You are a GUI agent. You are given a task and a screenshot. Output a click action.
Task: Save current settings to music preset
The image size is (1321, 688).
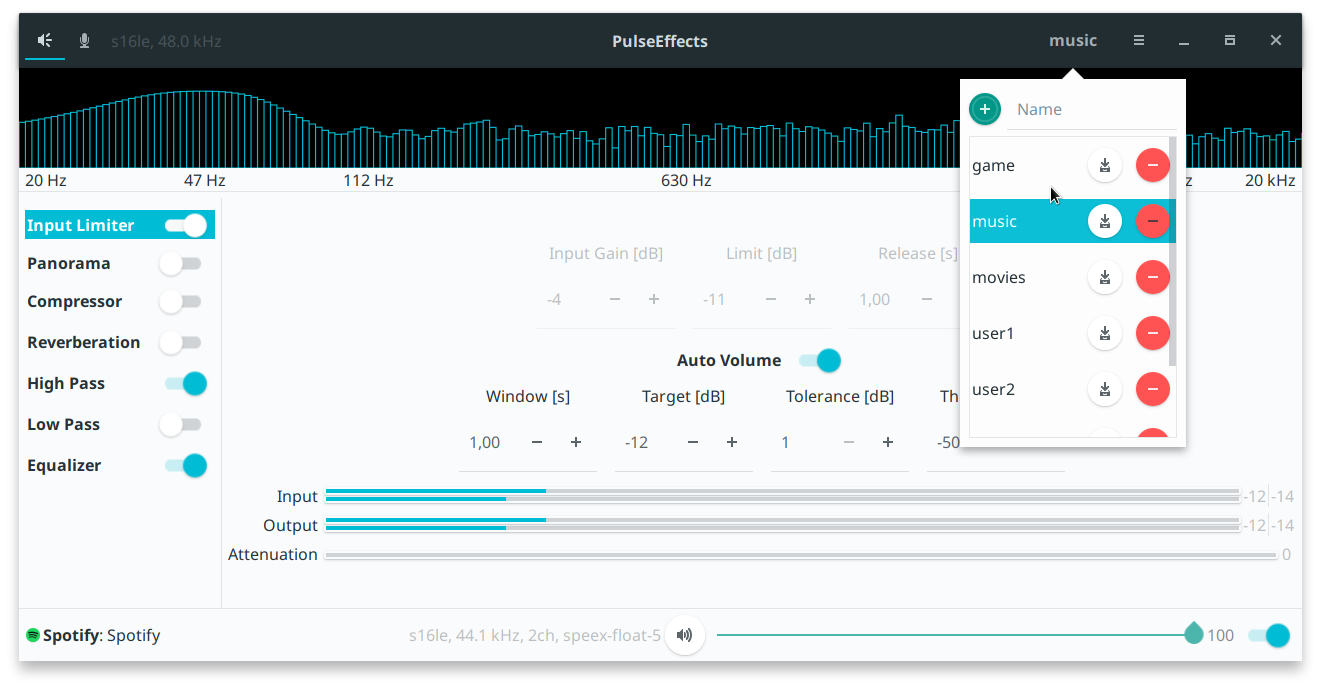pyautogui.click(x=1105, y=221)
